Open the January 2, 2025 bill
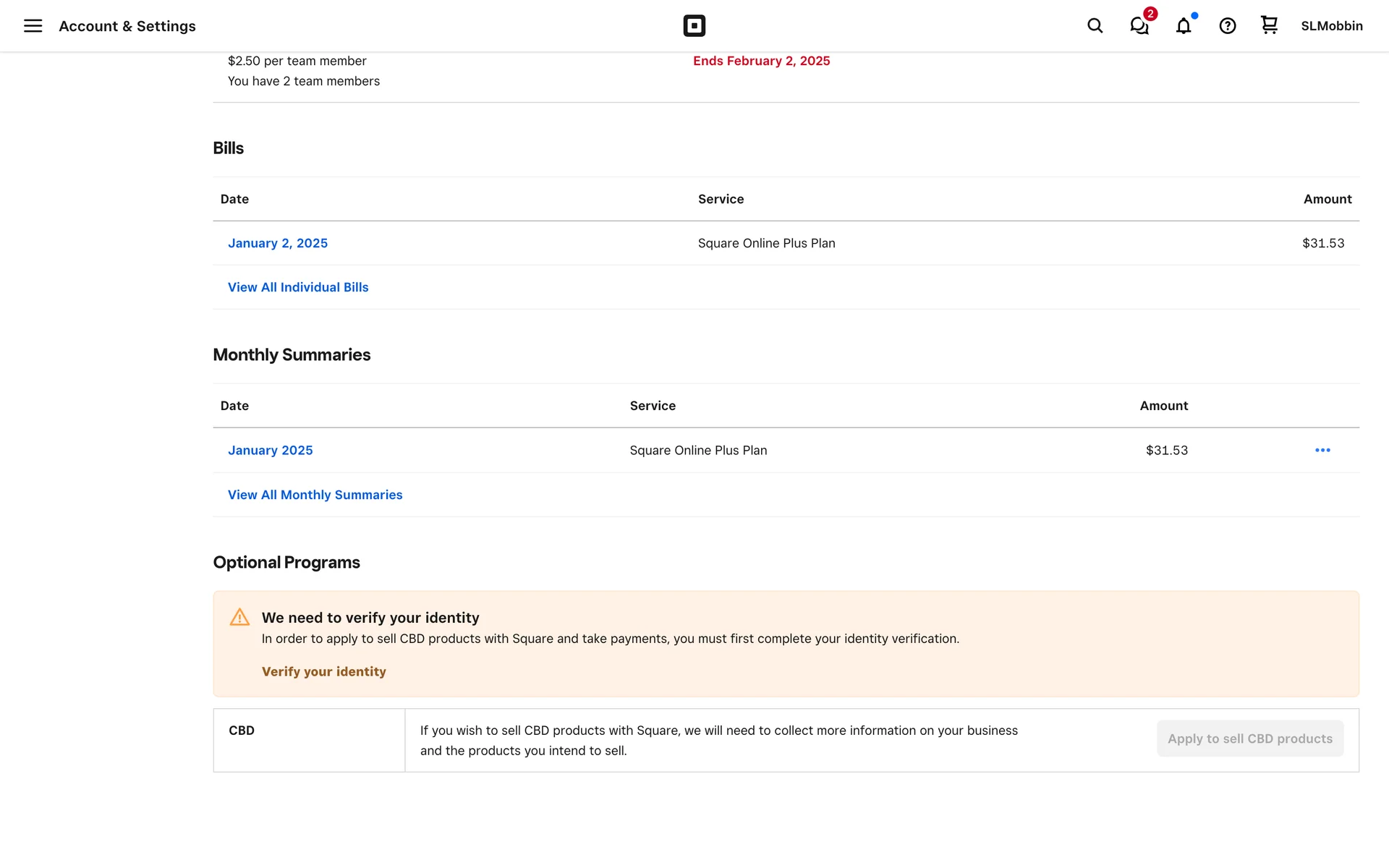 (278, 243)
